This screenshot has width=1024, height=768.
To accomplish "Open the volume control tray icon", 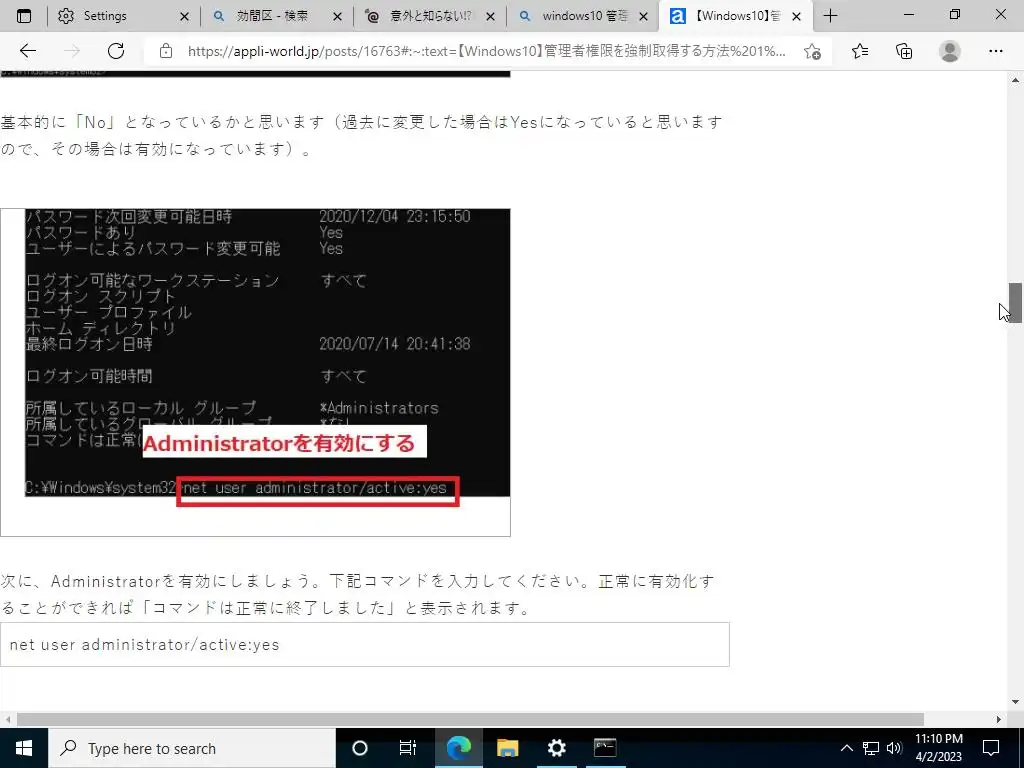I will point(895,748).
